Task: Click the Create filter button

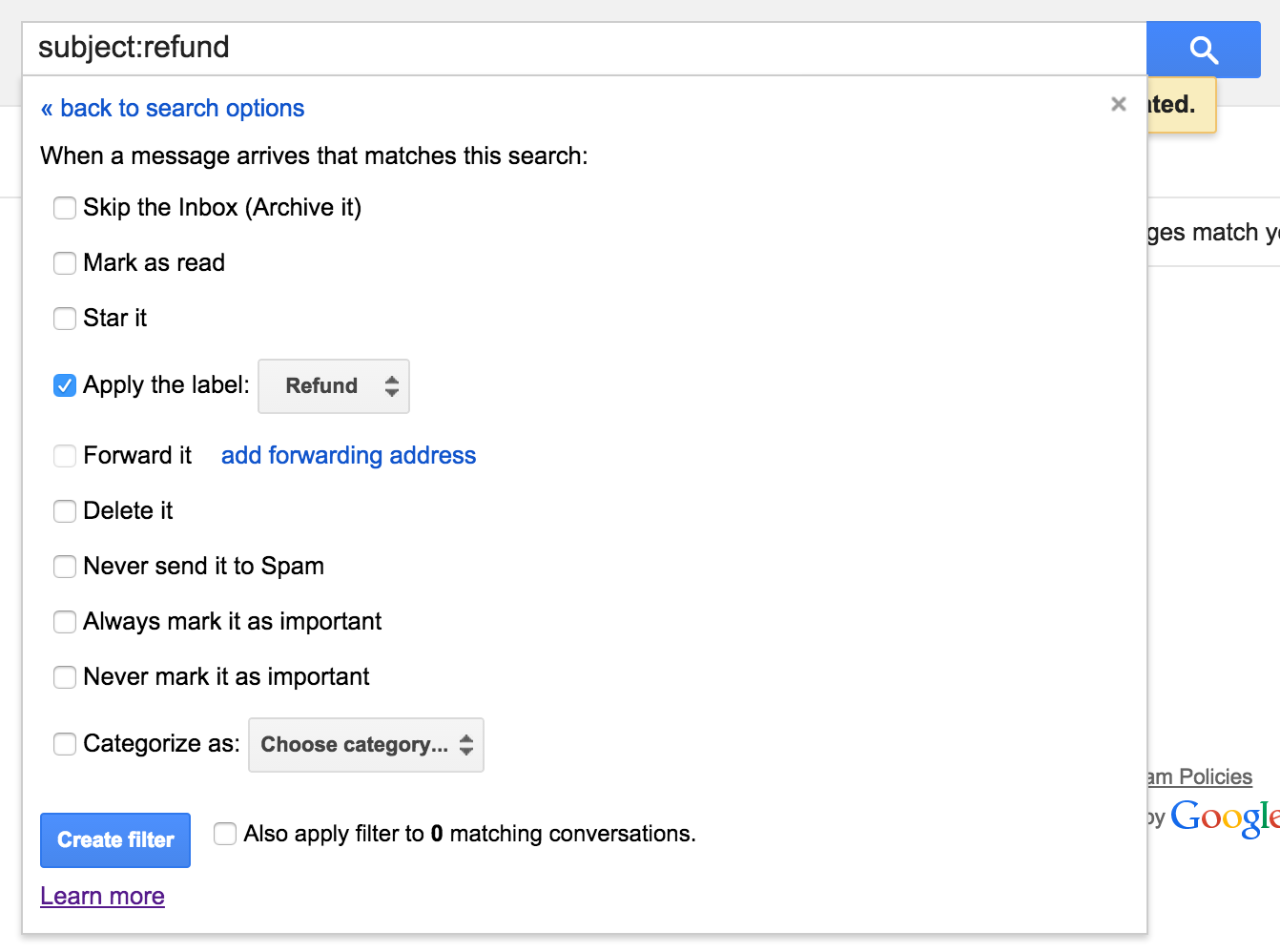Action: click(115, 840)
